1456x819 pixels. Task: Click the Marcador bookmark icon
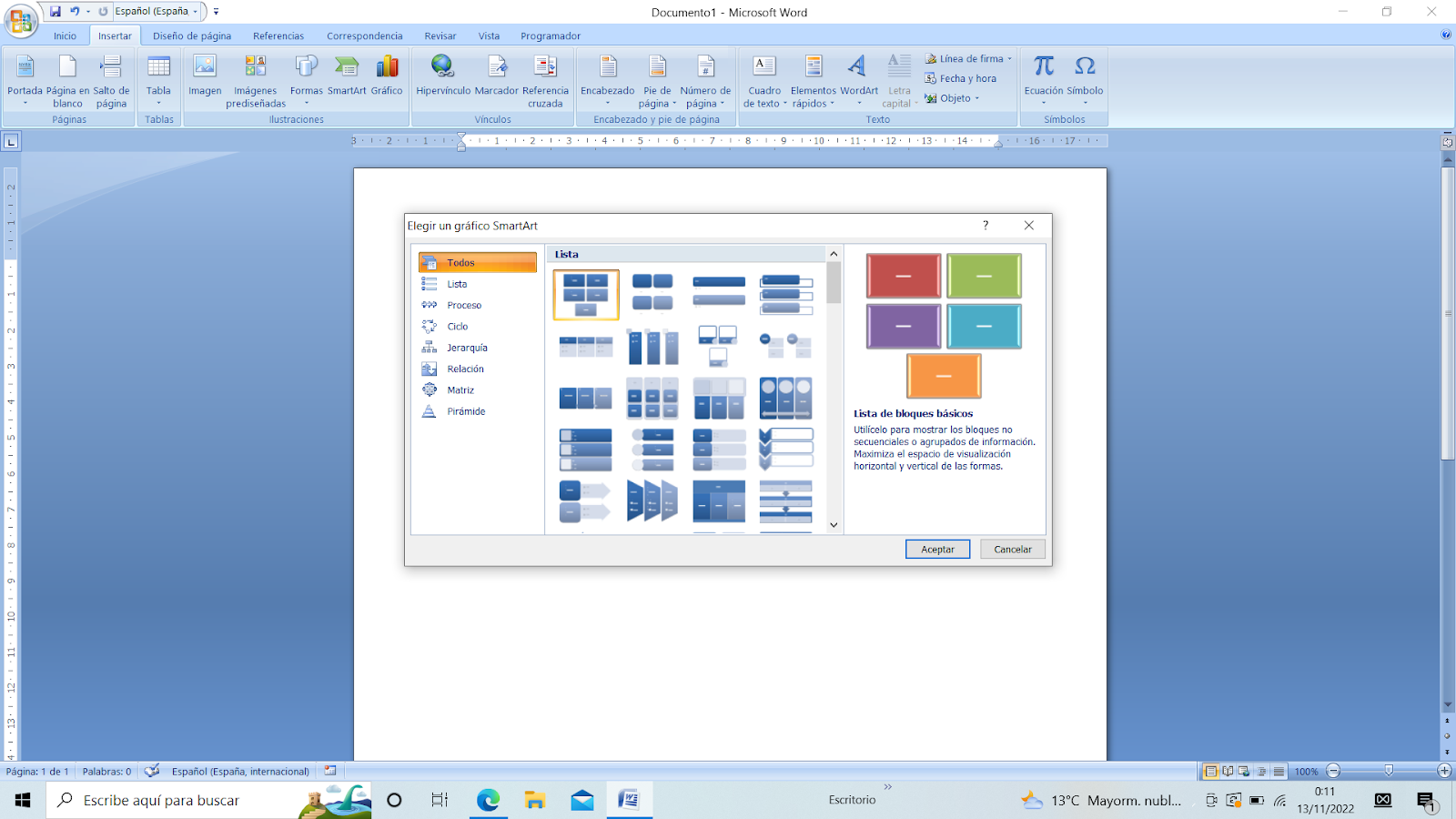[497, 67]
